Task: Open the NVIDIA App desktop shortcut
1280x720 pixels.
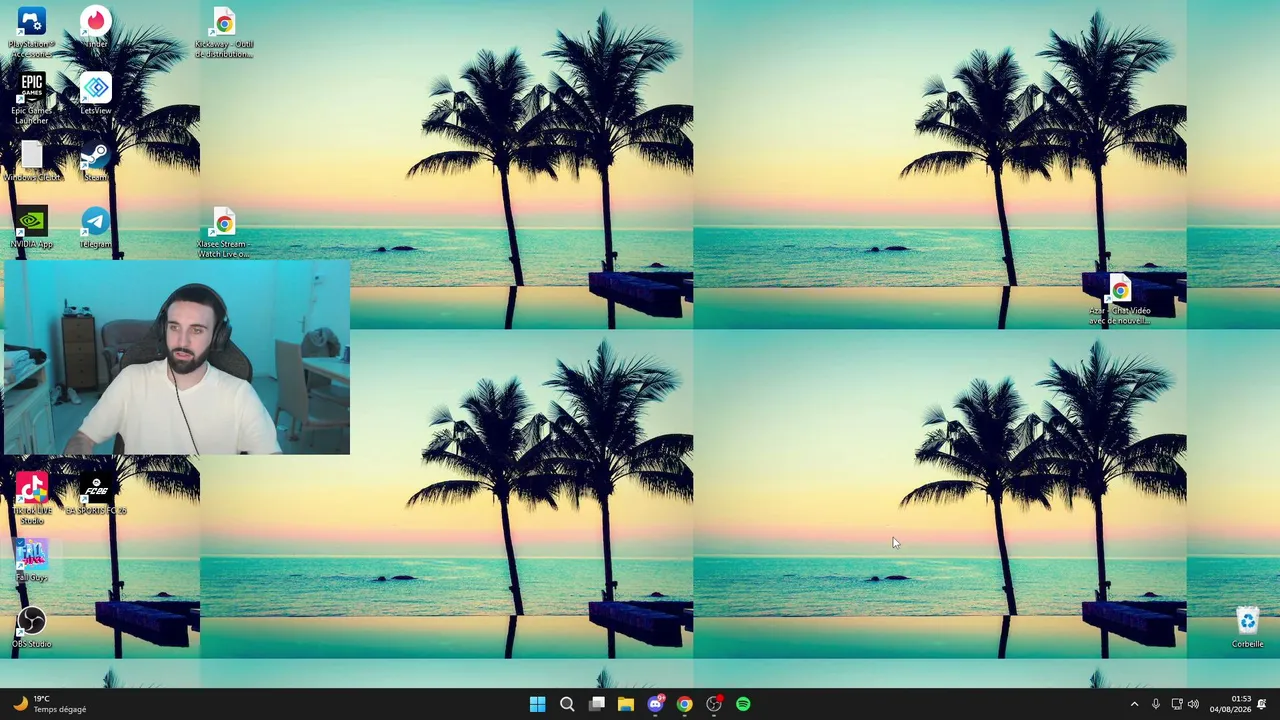Action: (x=31, y=228)
